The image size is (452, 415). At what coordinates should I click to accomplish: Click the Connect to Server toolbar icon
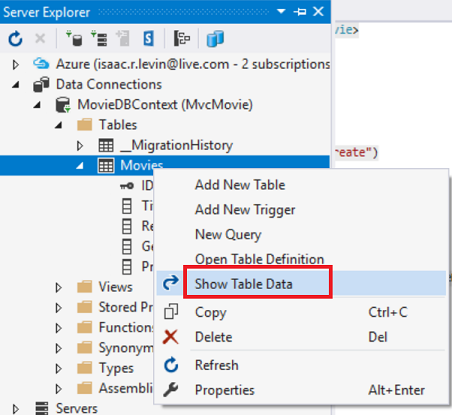(x=99, y=39)
